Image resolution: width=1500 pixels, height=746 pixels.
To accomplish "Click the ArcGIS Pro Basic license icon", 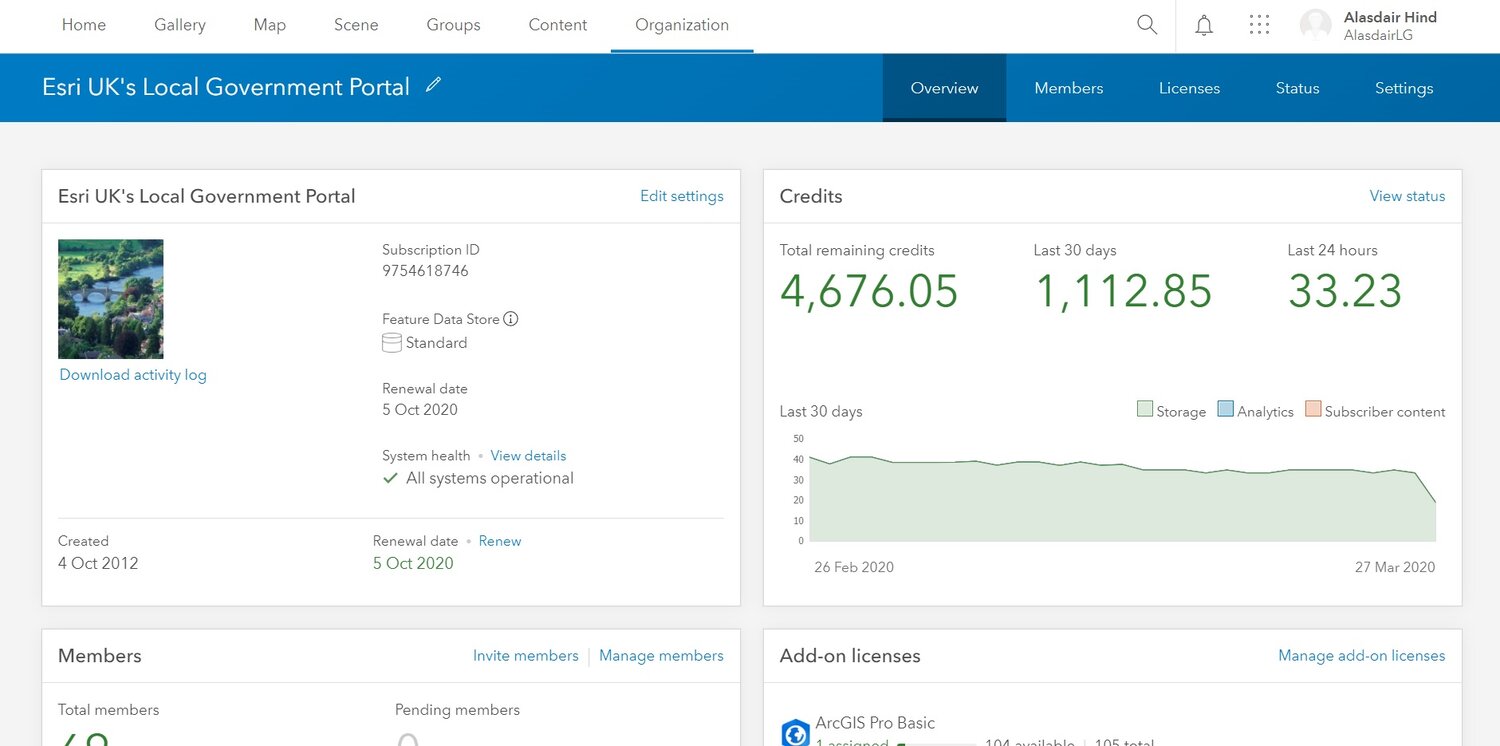I will point(795,733).
